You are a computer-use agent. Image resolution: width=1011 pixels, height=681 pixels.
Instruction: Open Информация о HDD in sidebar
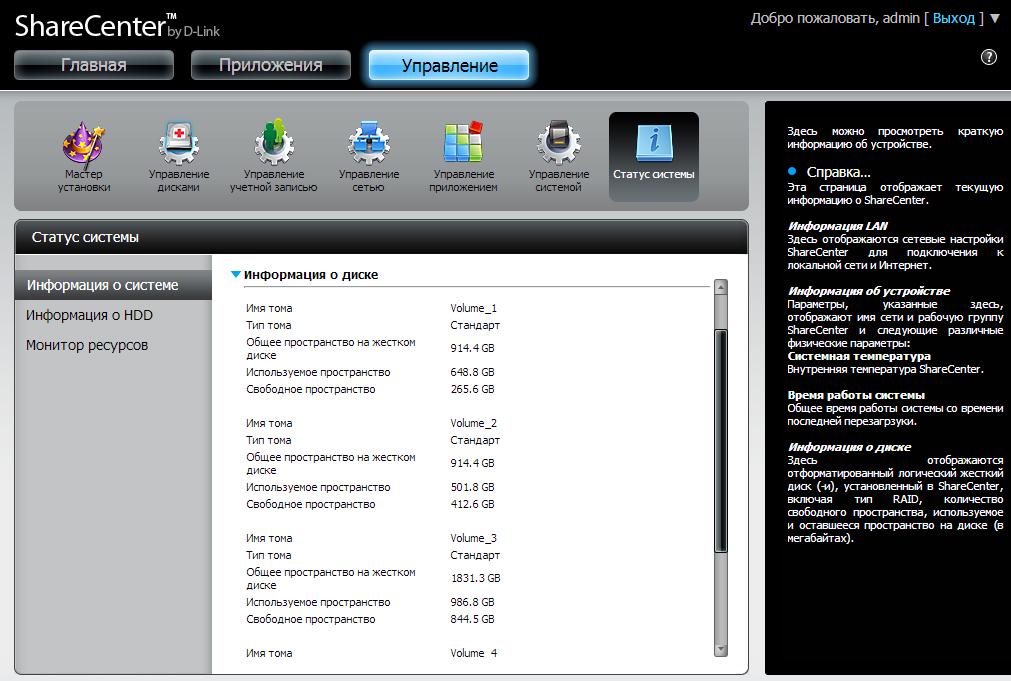coord(89,315)
